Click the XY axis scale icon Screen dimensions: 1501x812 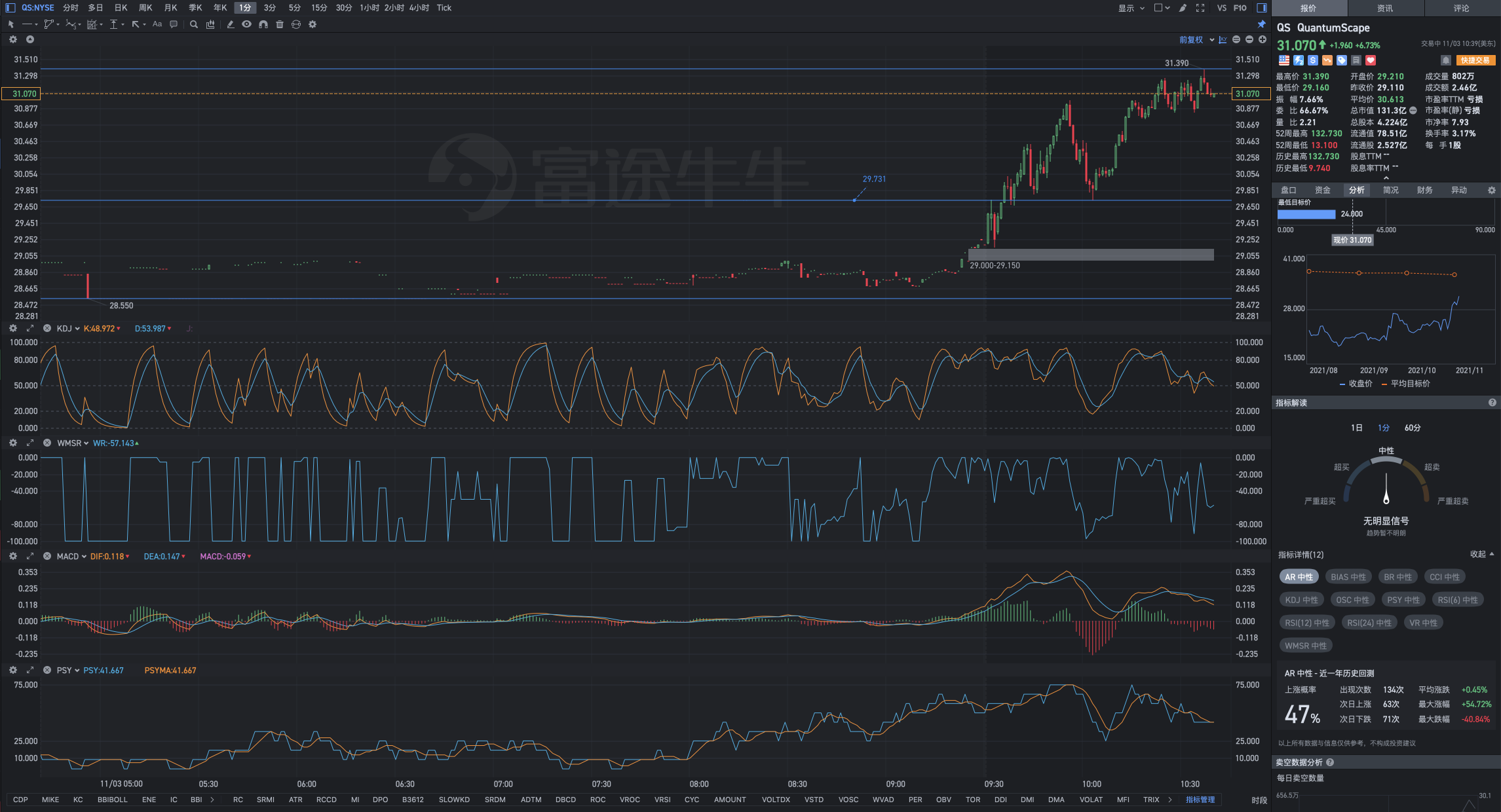tap(1223, 40)
